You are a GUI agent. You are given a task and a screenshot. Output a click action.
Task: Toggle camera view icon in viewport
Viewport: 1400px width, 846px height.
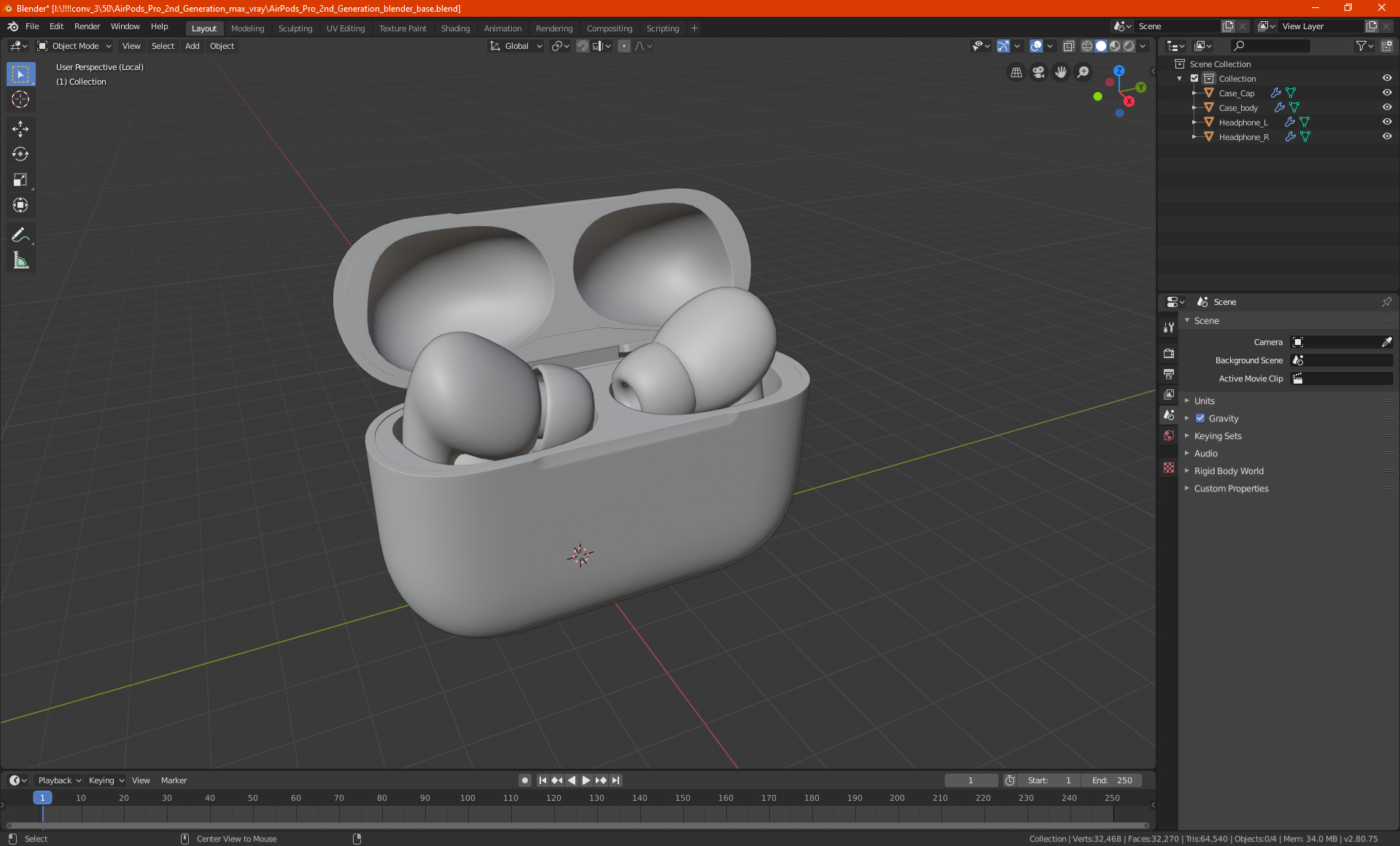coord(1038,72)
